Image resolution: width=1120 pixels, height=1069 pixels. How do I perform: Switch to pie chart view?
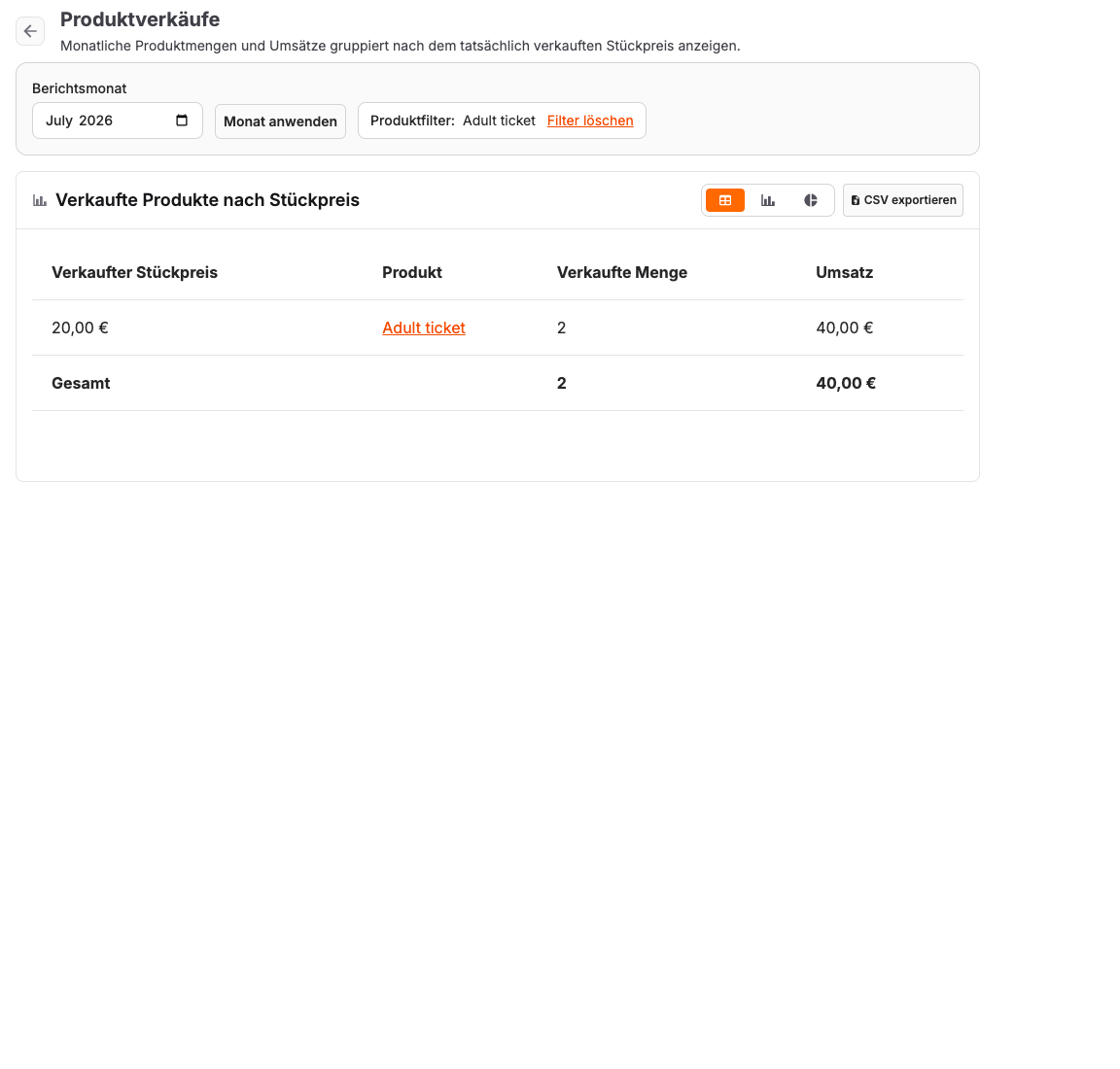[811, 200]
